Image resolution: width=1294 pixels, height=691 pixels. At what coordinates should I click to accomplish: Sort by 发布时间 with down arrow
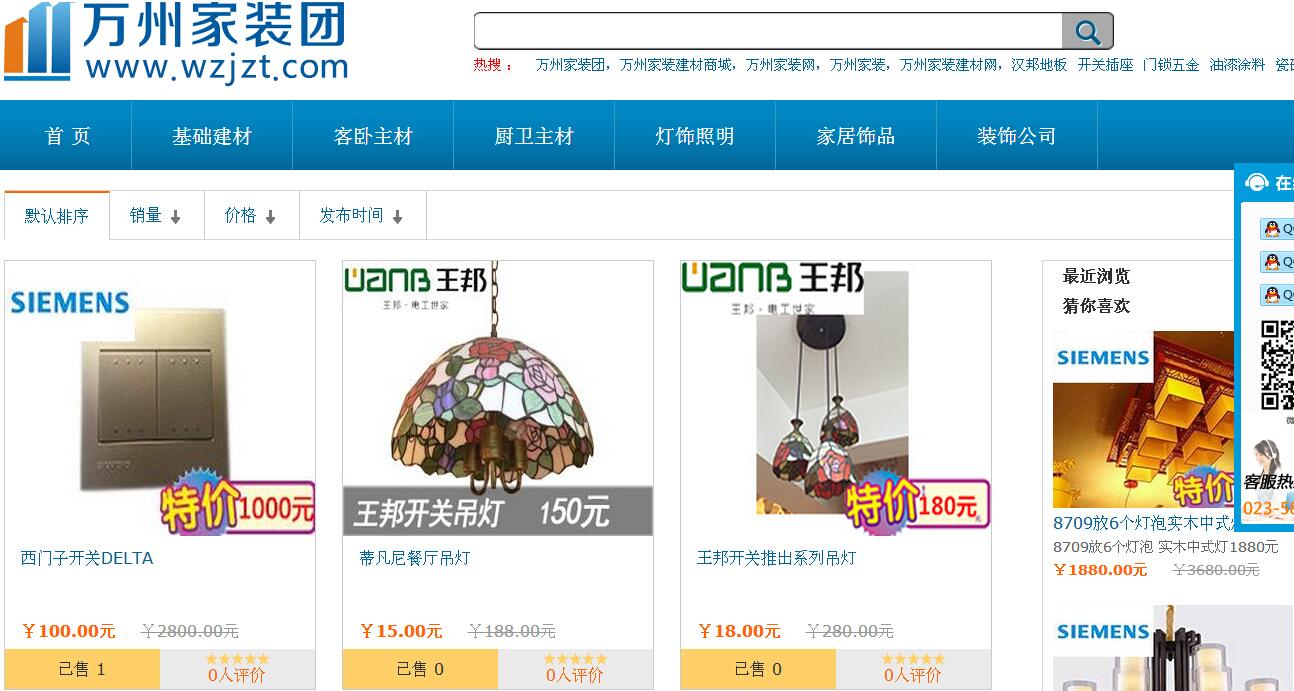[x=362, y=215]
